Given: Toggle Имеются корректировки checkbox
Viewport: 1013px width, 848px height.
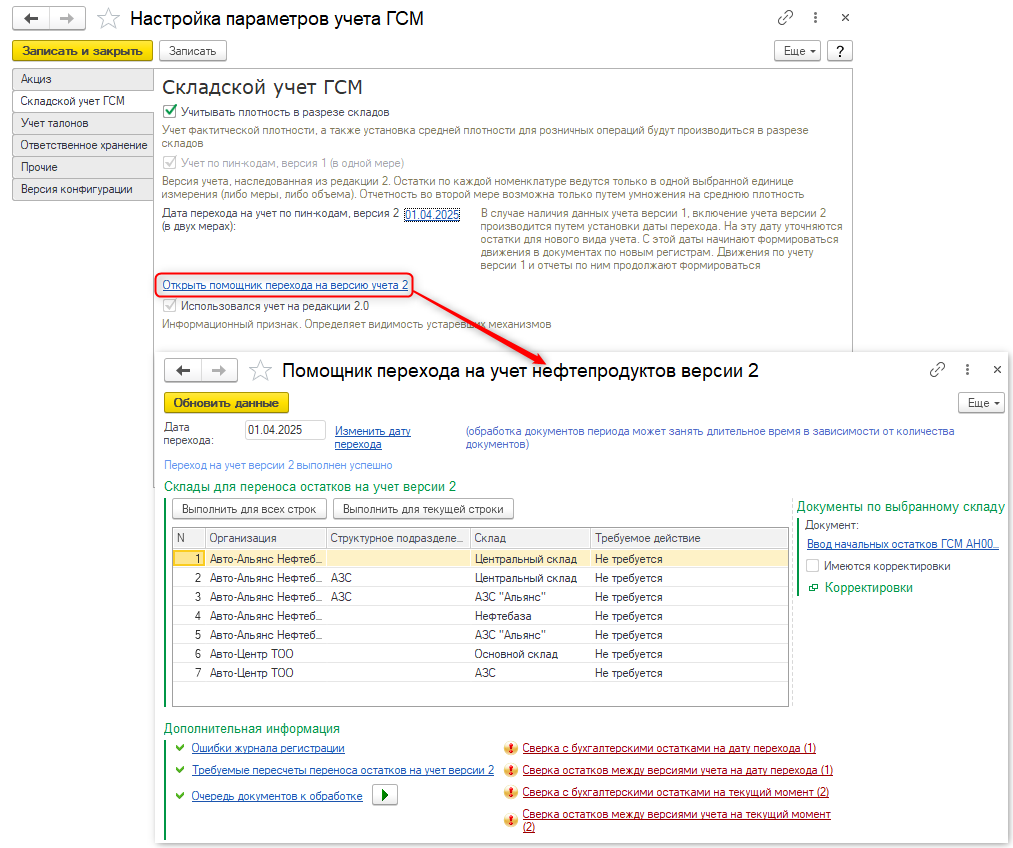Looking at the screenshot, I should pyautogui.click(x=814, y=566).
